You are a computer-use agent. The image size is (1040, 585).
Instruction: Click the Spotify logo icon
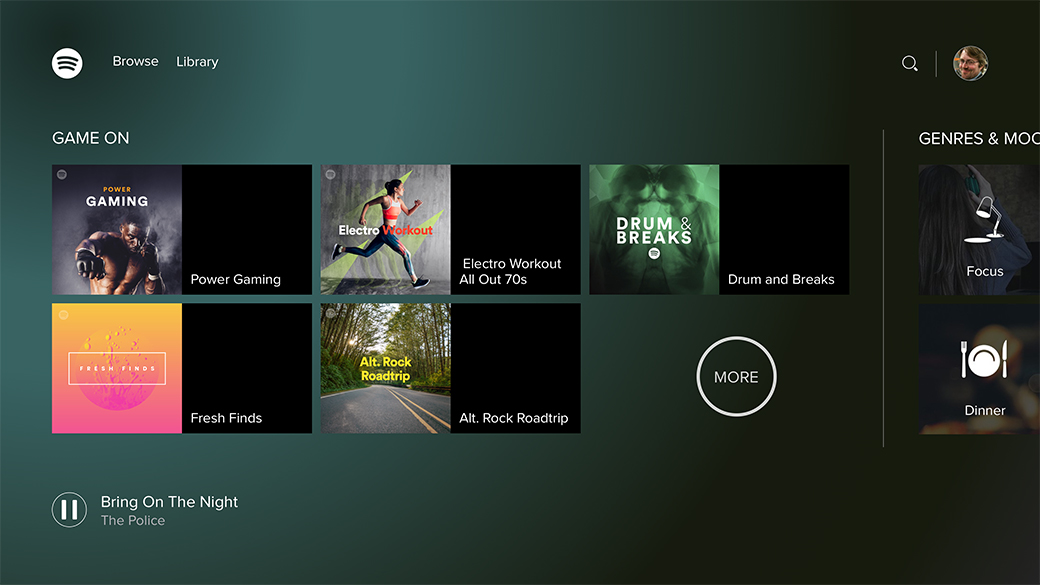click(x=67, y=63)
